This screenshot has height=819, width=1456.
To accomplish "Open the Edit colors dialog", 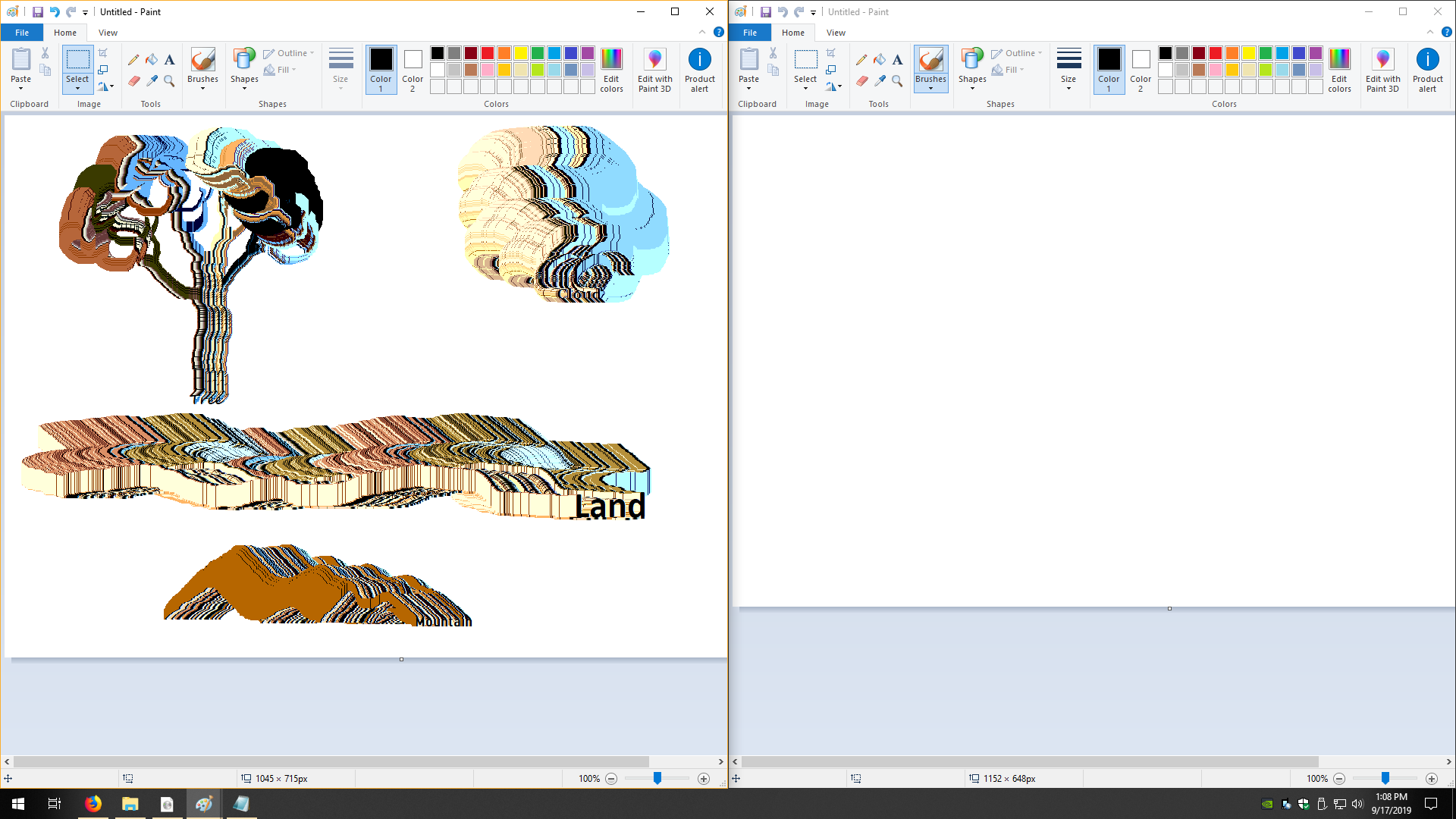I will tap(611, 70).
